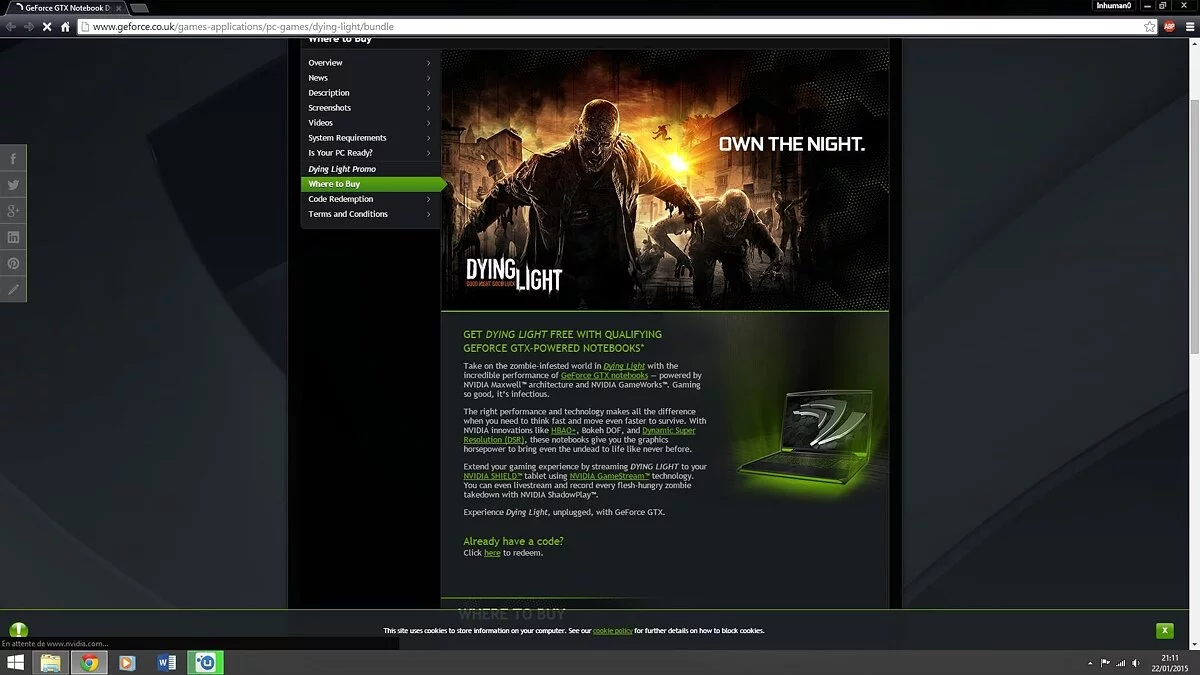Screen dimensions: 1200x675
Task: Click the 'Already have a code?' heading
Action: coord(513,541)
